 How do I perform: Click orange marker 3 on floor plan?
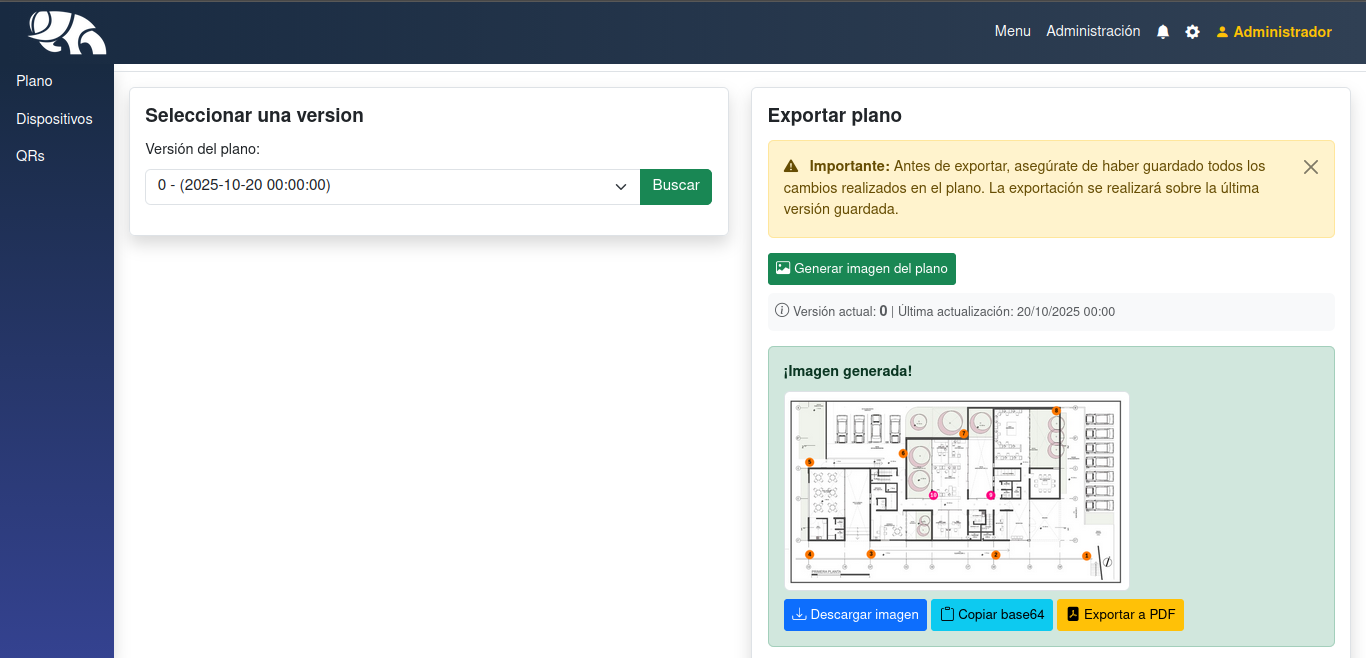point(871,554)
